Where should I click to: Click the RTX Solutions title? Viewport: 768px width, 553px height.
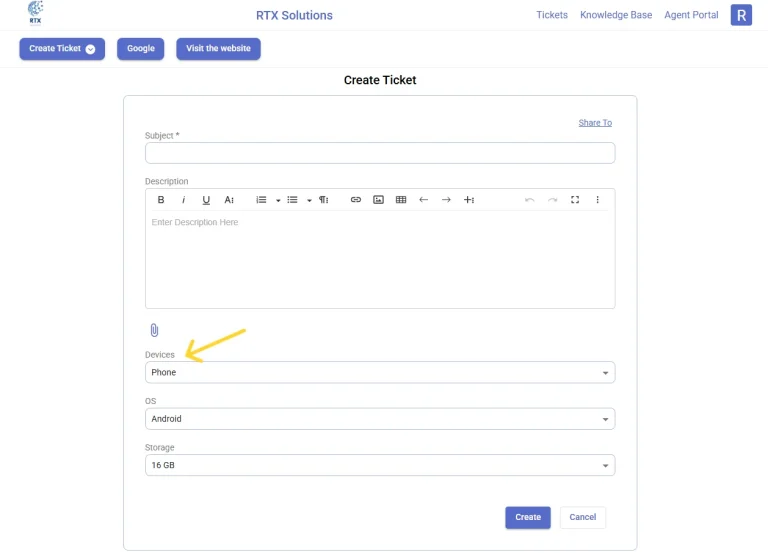coord(294,15)
